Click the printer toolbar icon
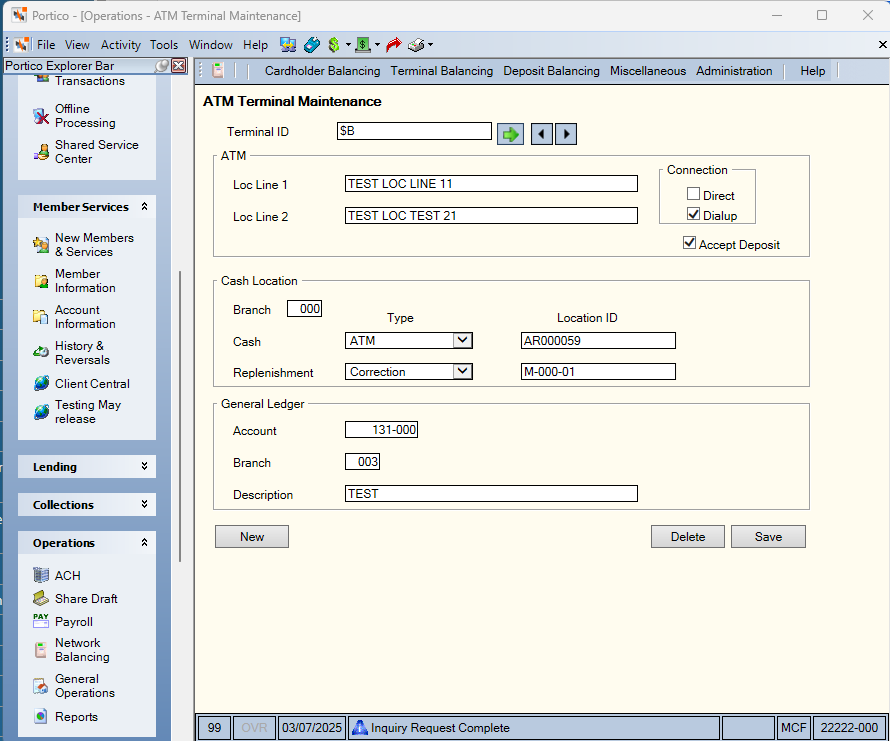890x741 pixels. click(x=416, y=44)
